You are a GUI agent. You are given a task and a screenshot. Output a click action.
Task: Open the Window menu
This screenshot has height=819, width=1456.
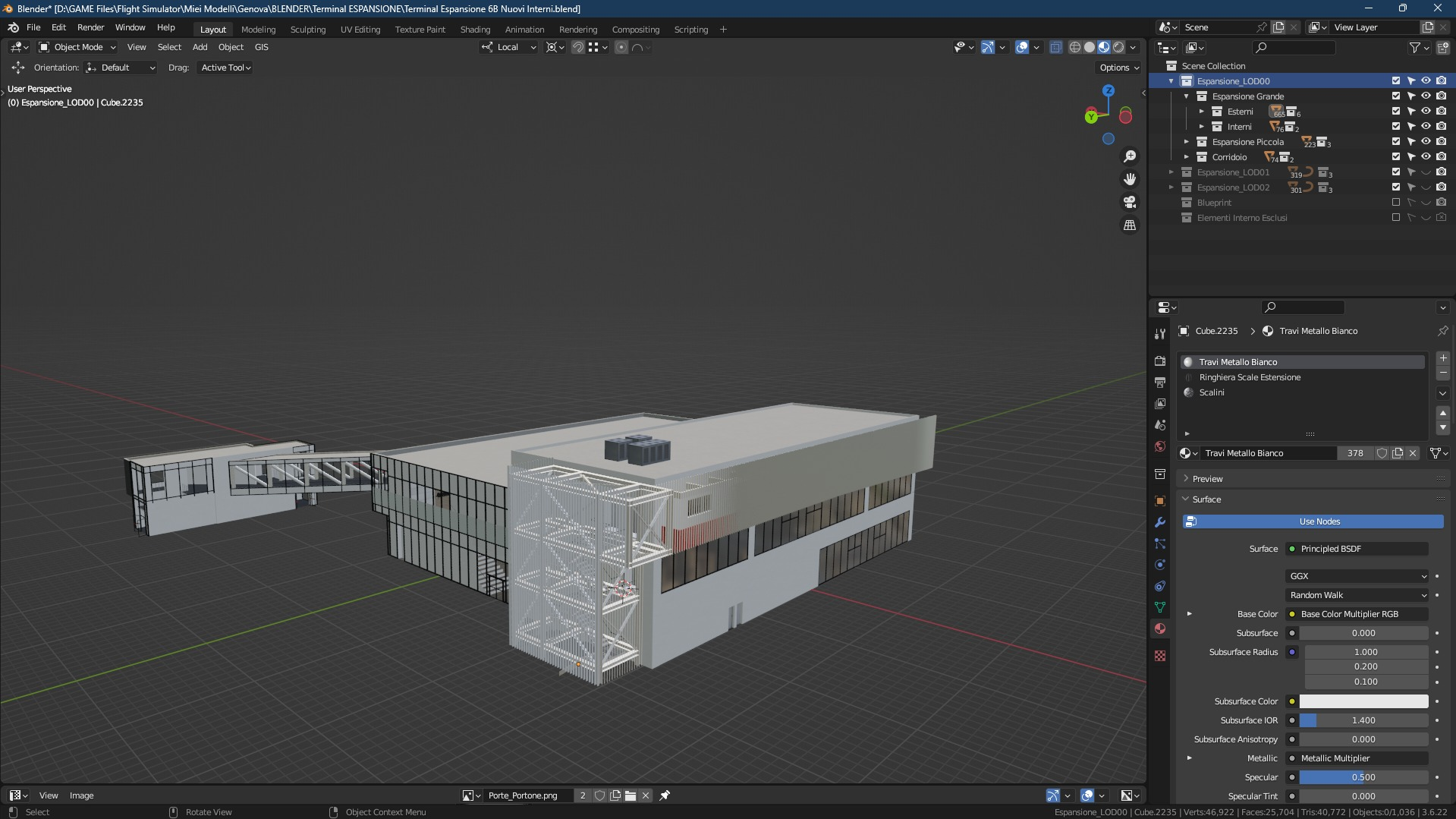(x=130, y=27)
